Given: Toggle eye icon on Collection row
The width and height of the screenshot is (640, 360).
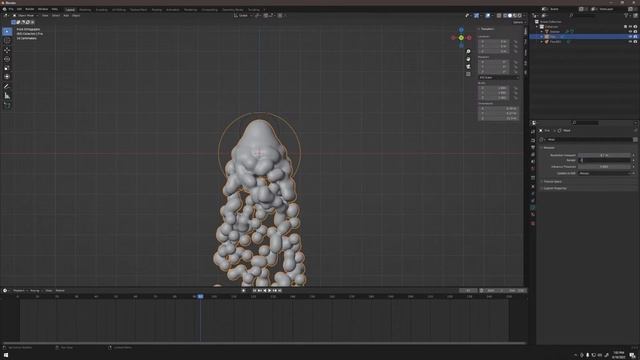Looking at the screenshot, I should 630,27.
